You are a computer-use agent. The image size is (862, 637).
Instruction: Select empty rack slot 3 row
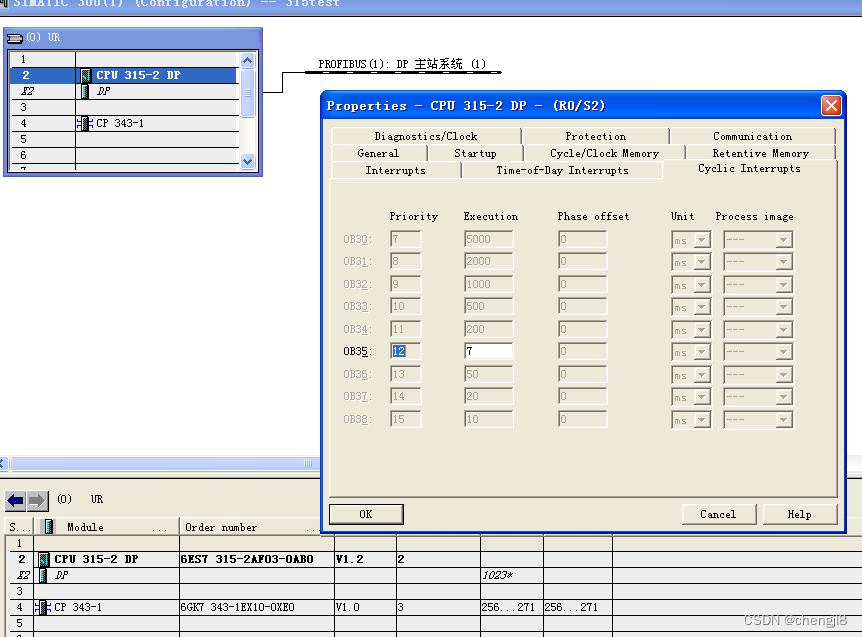pos(124,107)
